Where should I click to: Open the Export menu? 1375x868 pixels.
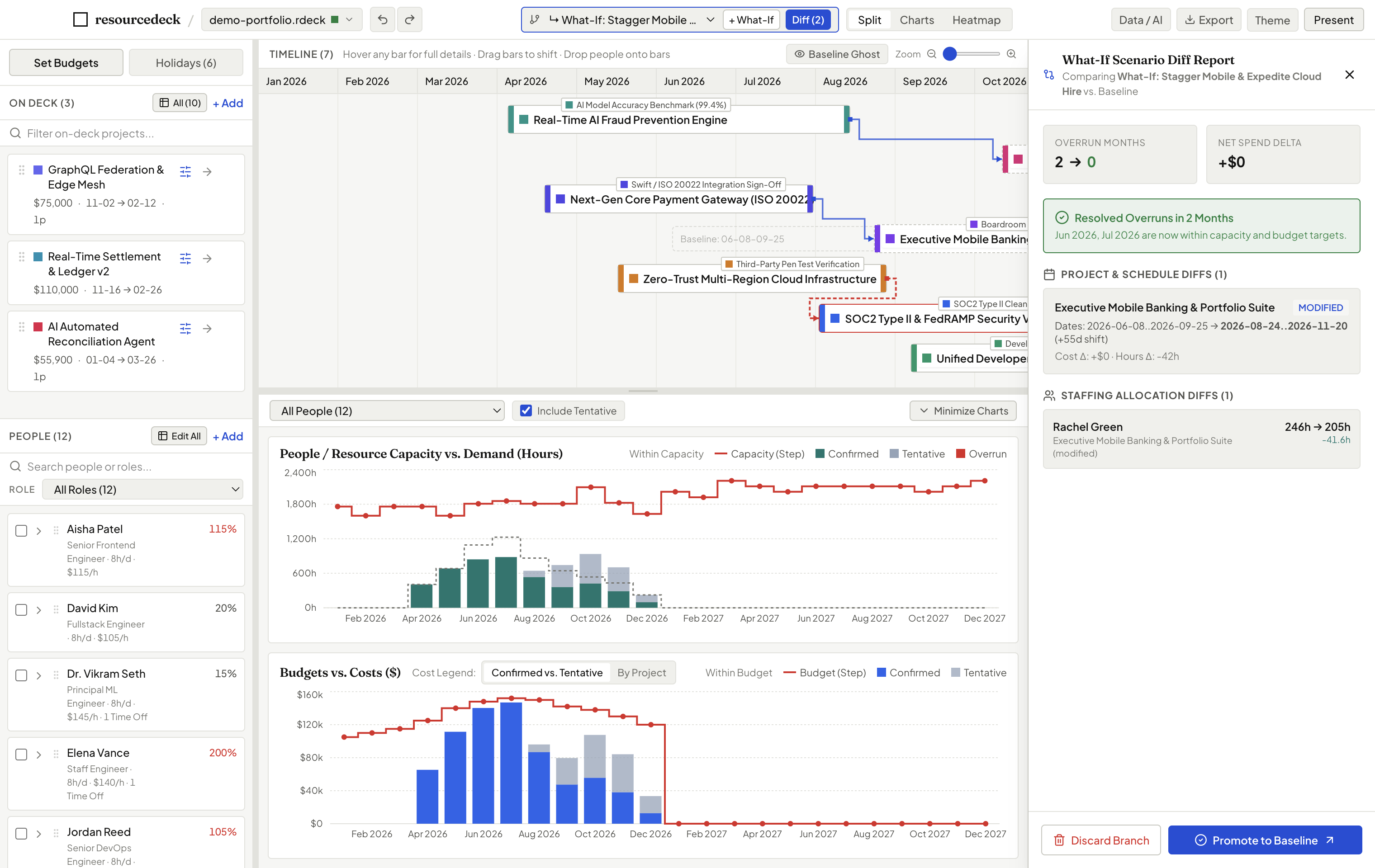pyautogui.click(x=1209, y=20)
